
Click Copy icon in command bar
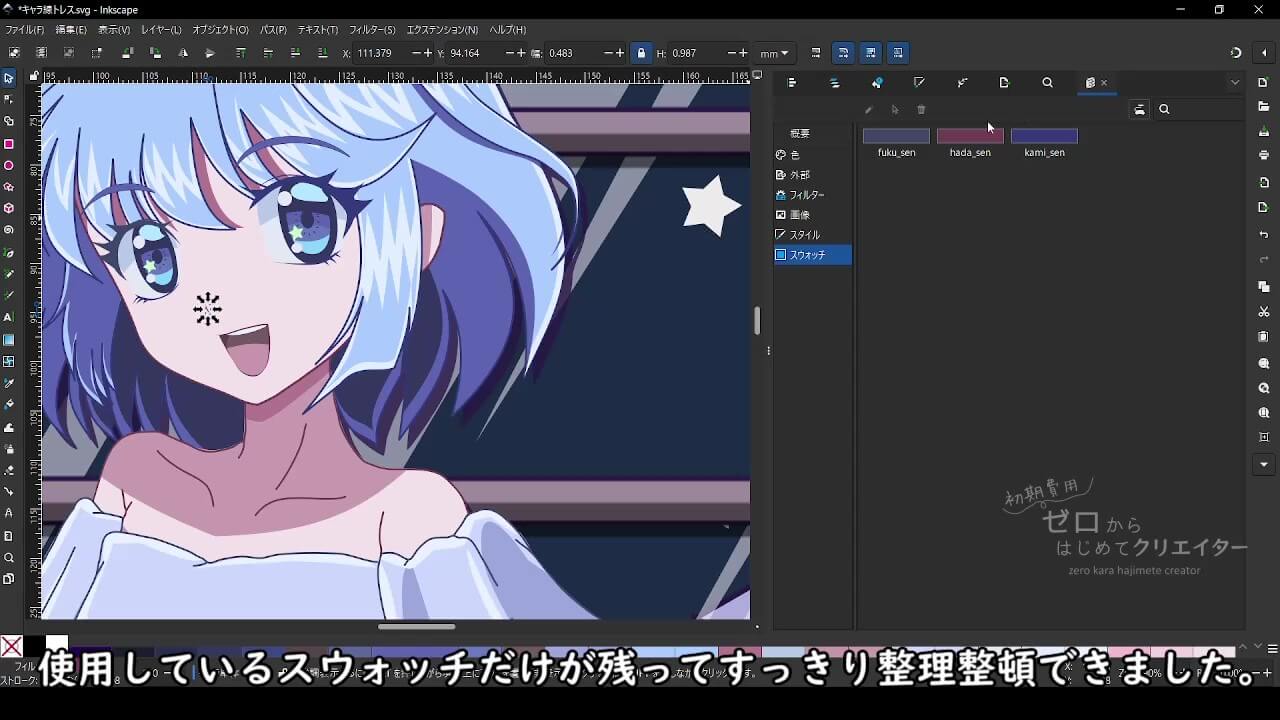[x=1264, y=287]
